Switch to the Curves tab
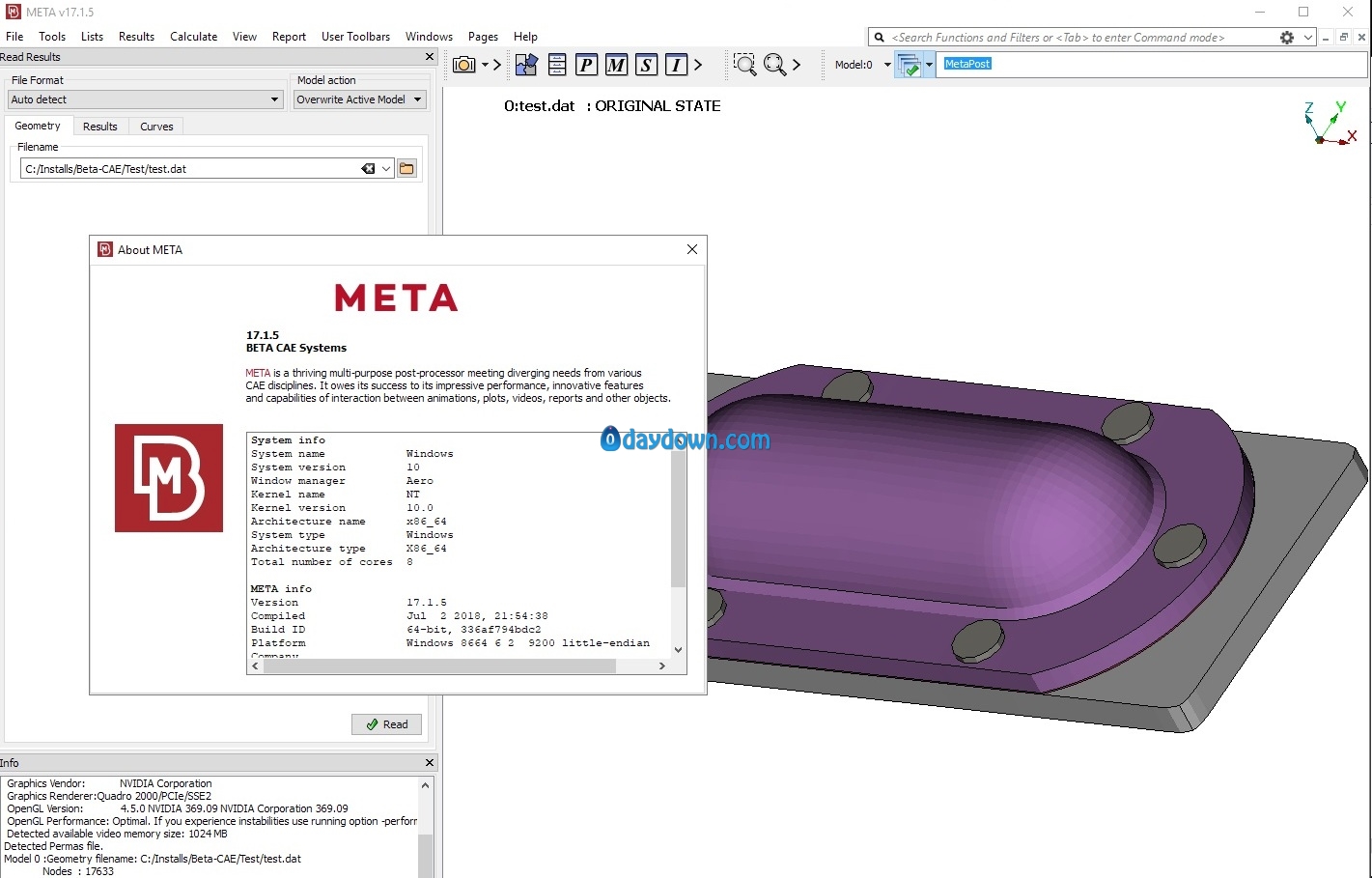This screenshot has width=1372, height=878. click(x=156, y=127)
